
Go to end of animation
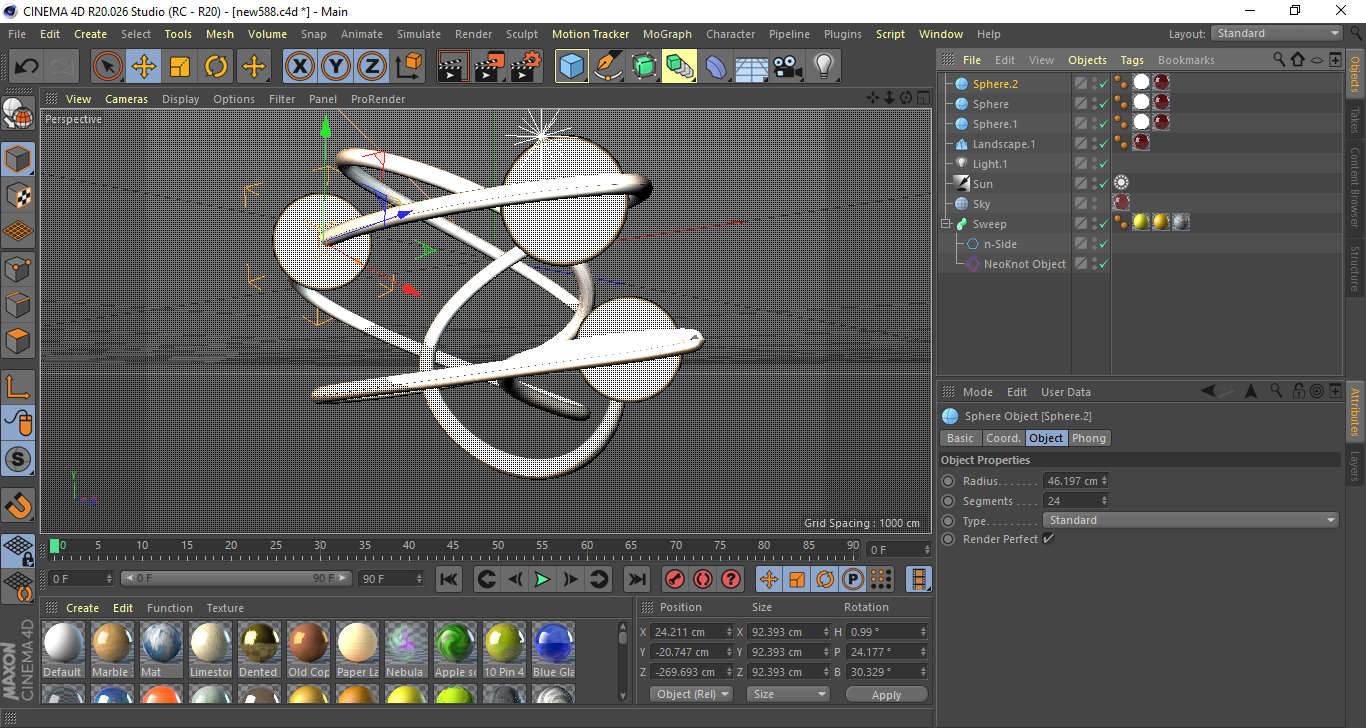(636, 579)
